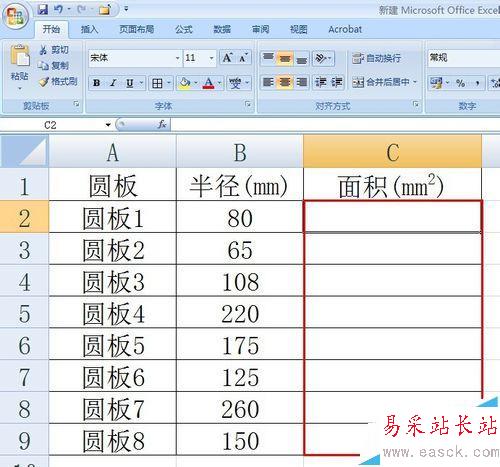Select row 5 header
Image resolution: width=500 pixels, height=467 pixels.
tap(24, 313)
